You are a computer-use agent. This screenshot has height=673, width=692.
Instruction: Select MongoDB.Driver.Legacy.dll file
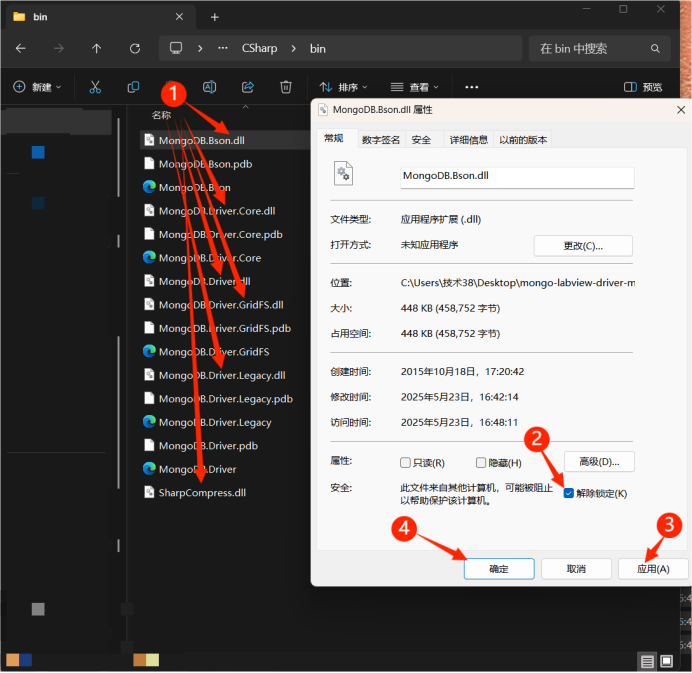pos(224,375)
